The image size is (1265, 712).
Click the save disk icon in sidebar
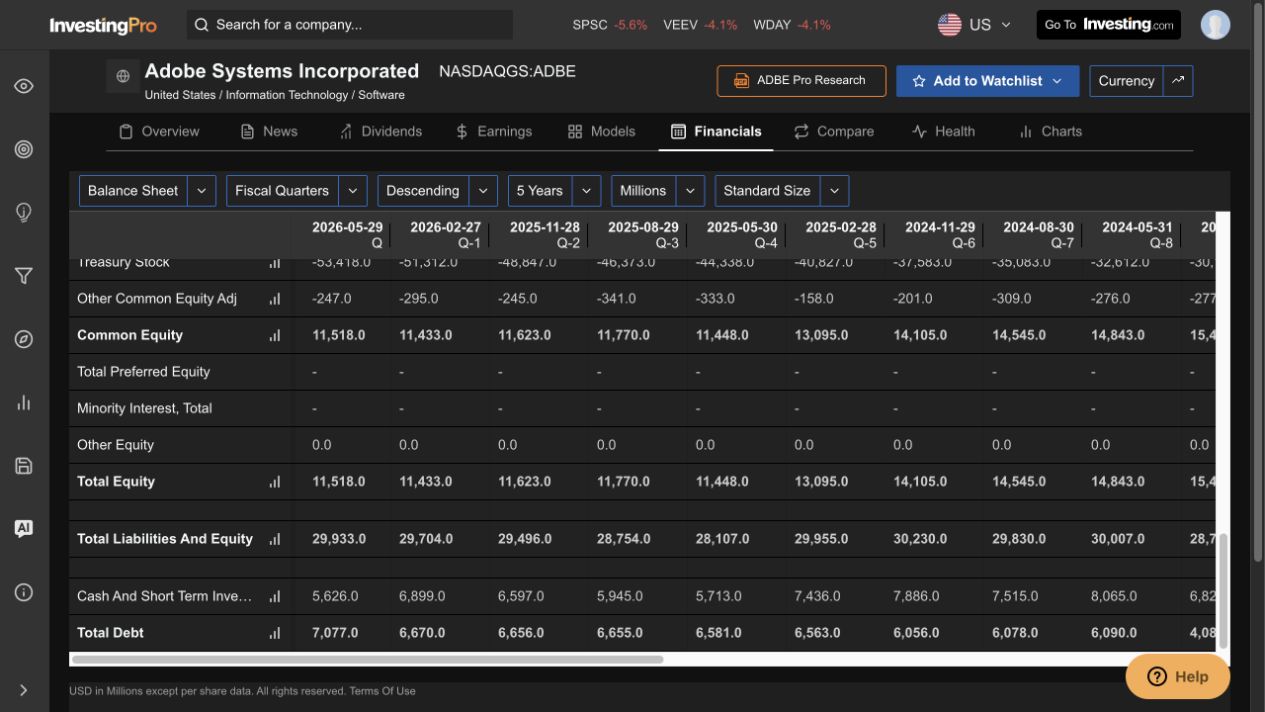pyautogui.click(x=24, y=465)
